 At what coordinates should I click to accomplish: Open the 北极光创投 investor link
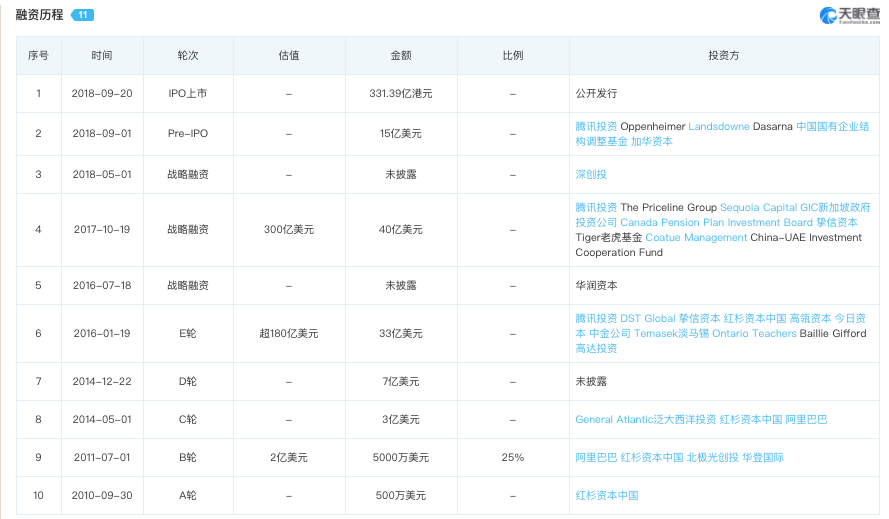pyautogui.click(x=713, y=457)
